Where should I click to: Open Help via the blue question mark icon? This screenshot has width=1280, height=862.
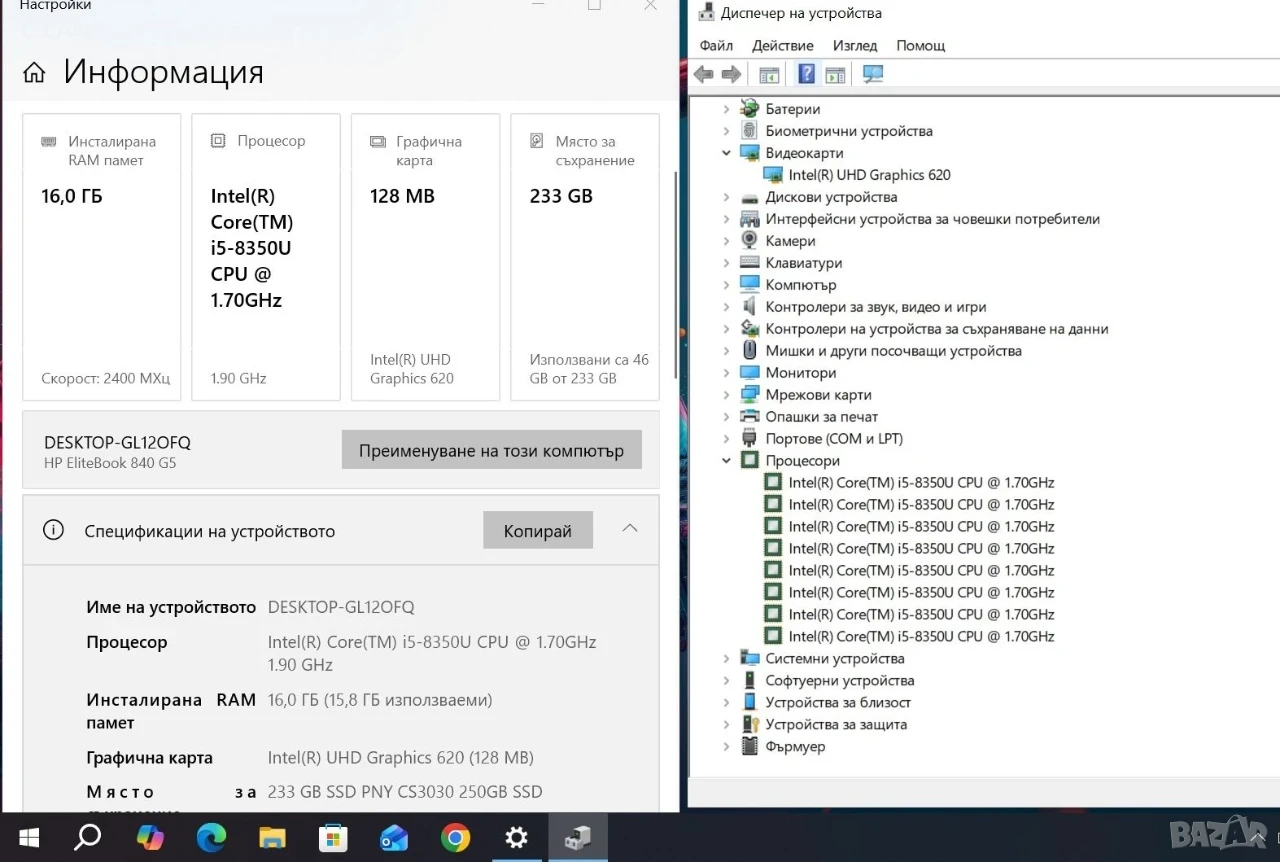(806, 74)
